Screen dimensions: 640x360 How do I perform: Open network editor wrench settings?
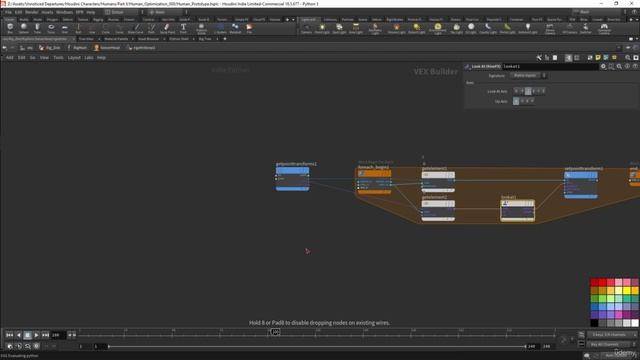(x=539, y=58)
